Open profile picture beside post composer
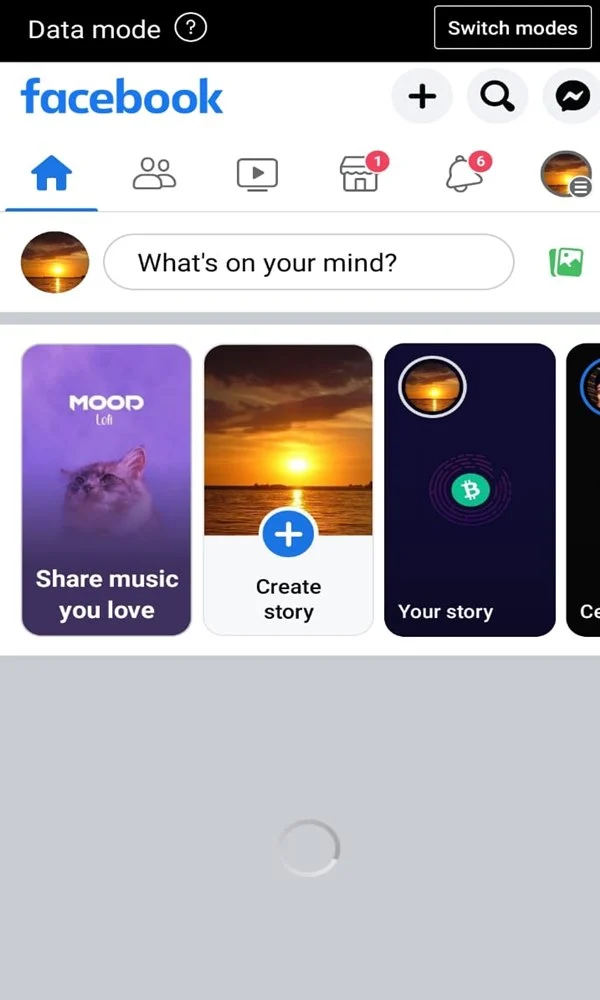 point(55,262)
